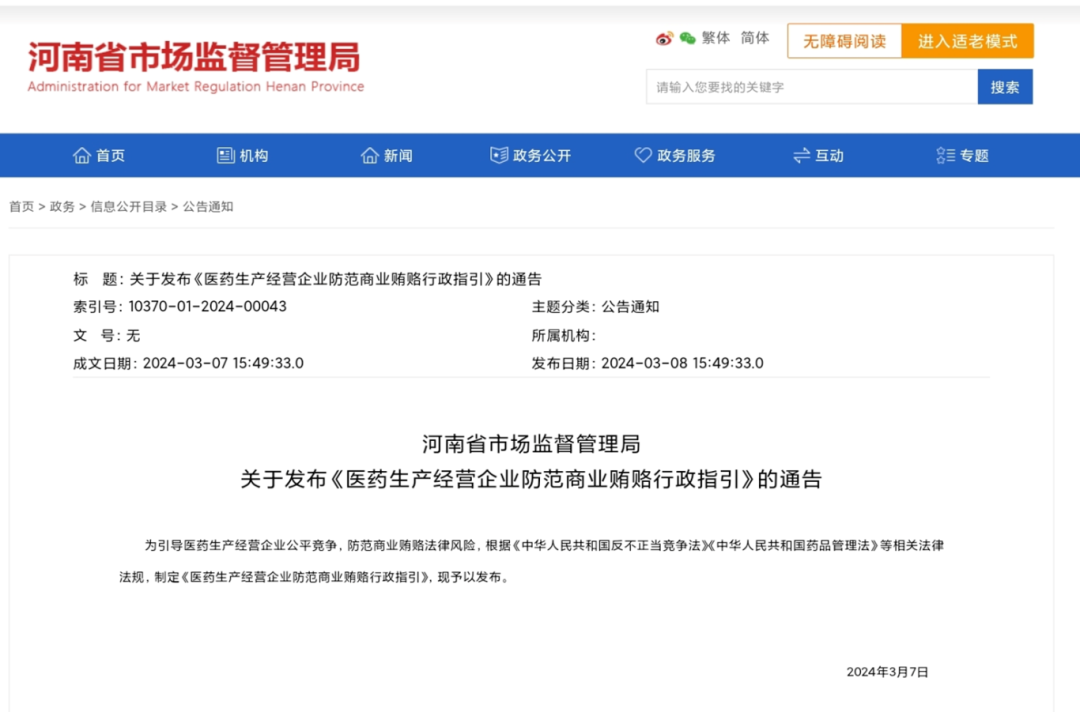Click the 成文日期 2024-03-07 value
Viewport: 1080px width, 712px height.
click(223, 363)
